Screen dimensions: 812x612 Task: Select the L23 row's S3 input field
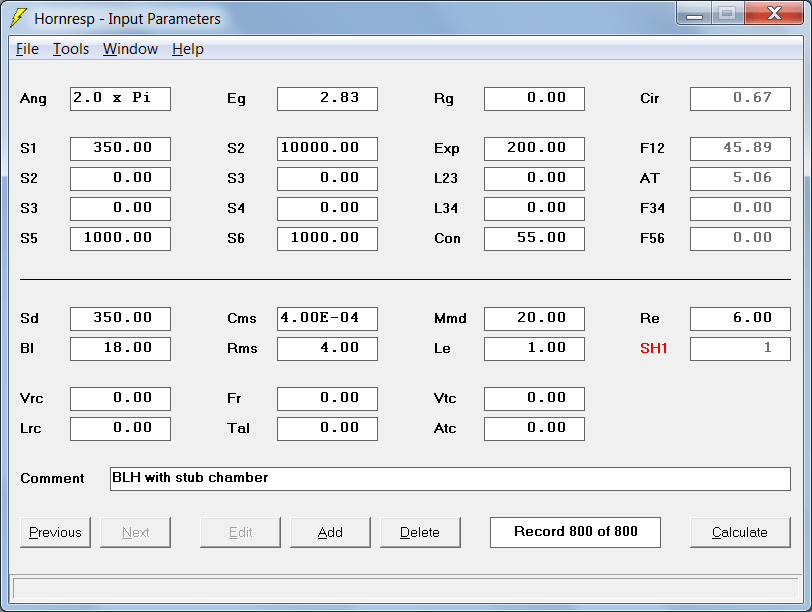pos(327,179)
